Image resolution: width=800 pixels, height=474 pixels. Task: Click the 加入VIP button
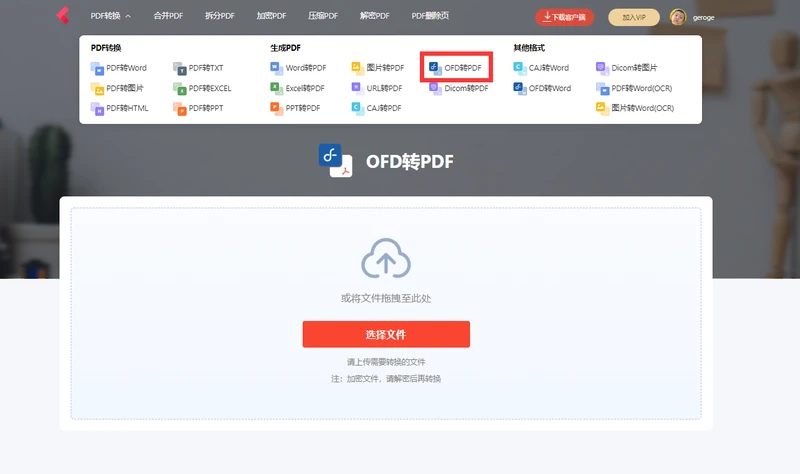coord(634,17)
